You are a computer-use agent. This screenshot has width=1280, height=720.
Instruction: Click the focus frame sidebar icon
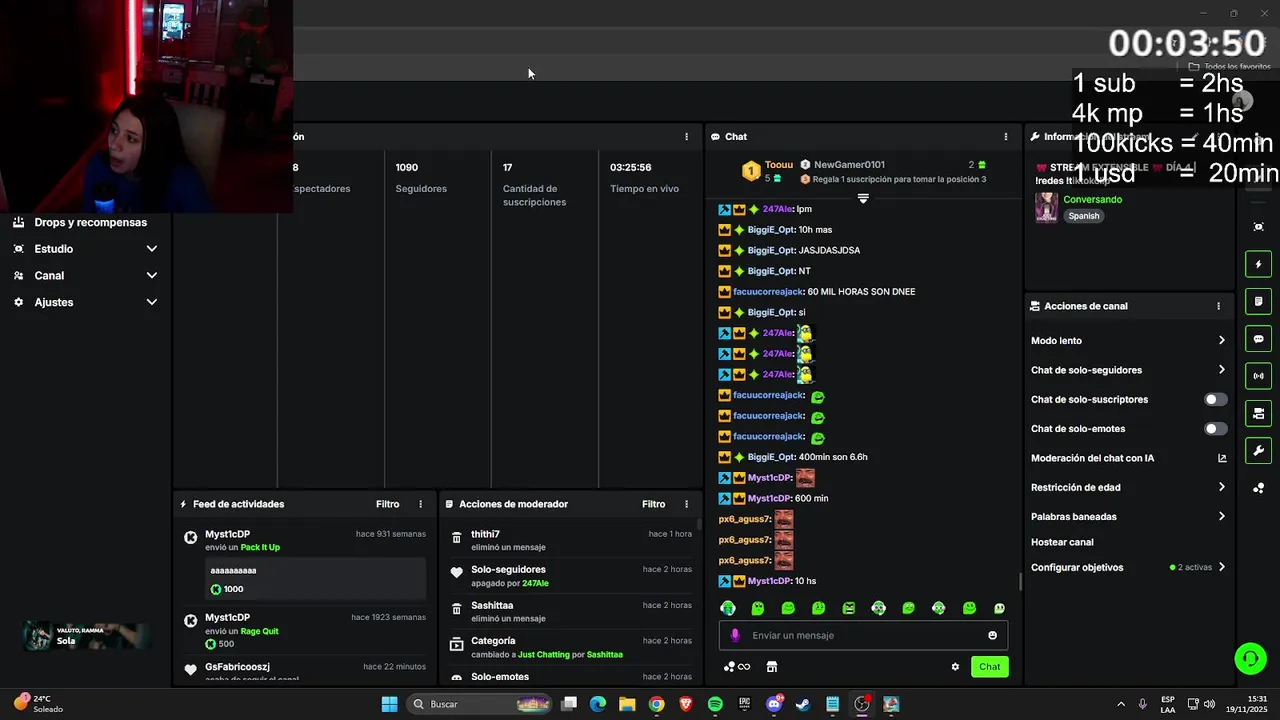1259,227
